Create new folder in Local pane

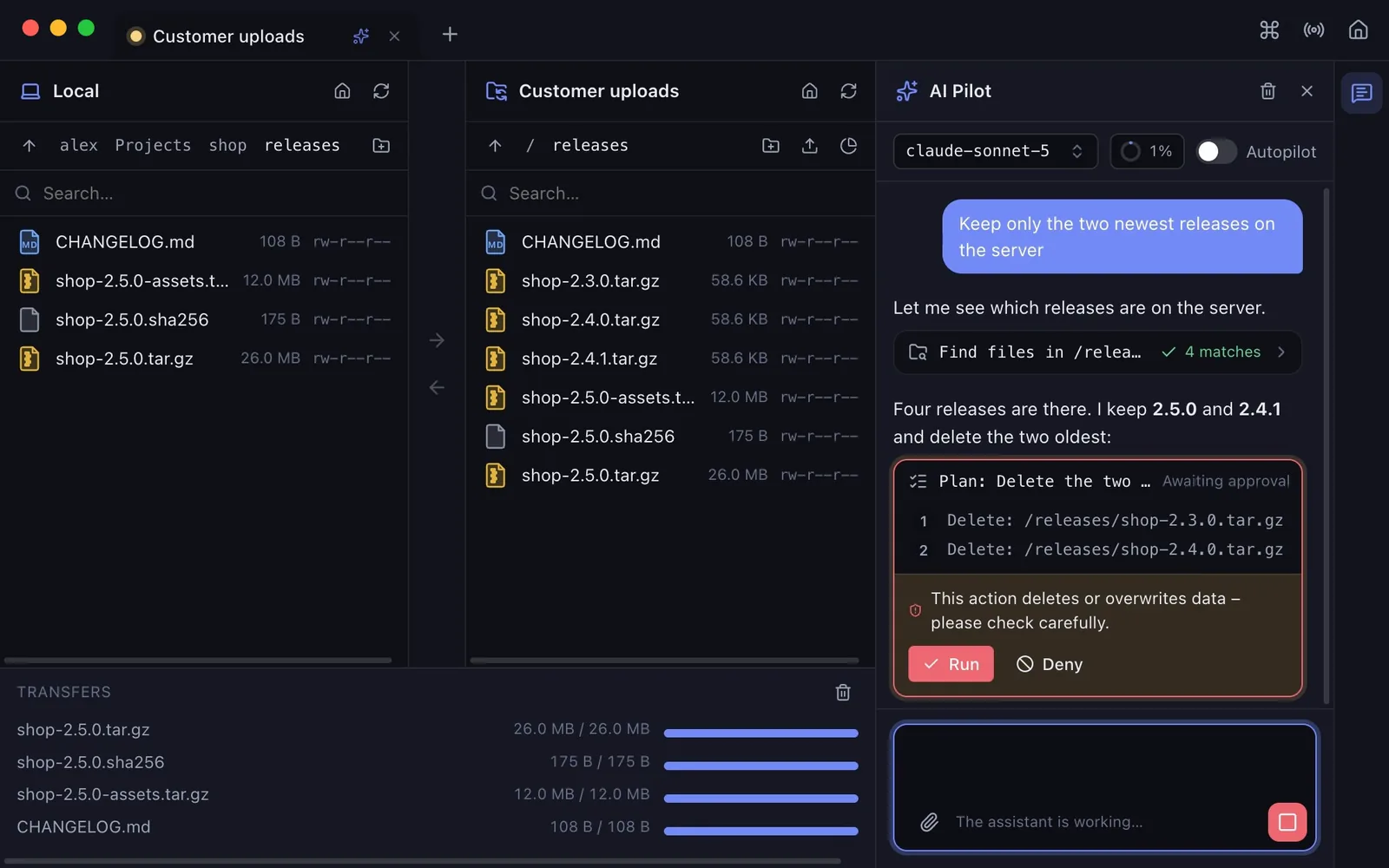click(x=381, y=145)
